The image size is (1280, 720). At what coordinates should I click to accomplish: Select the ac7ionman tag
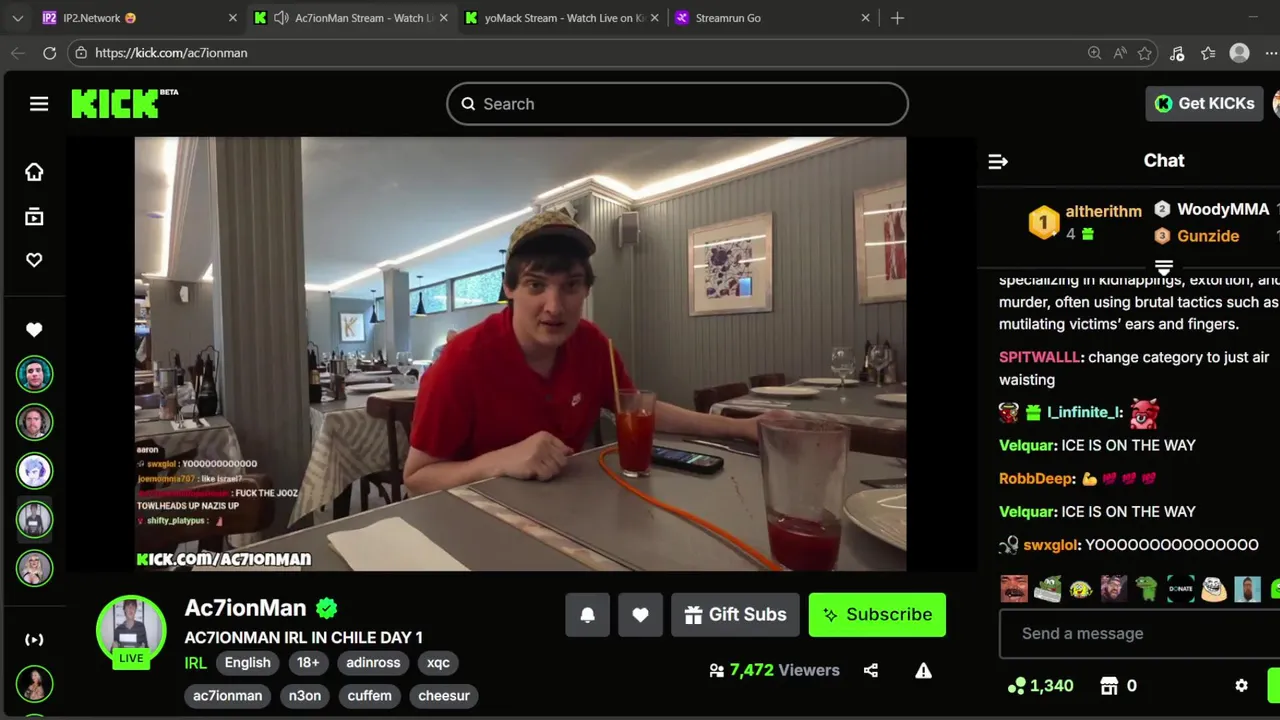[x=227, y=696]
